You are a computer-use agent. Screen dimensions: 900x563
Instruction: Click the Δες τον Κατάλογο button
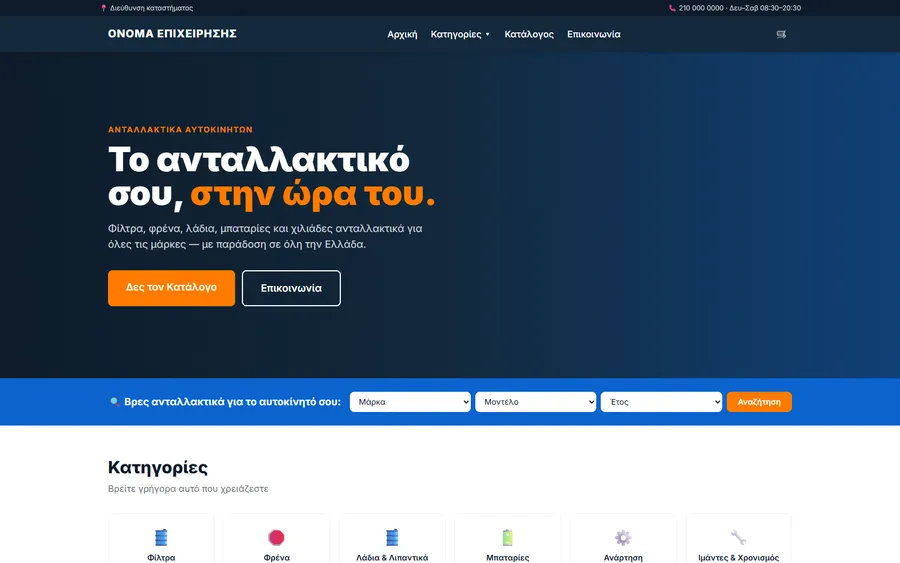[171, 288]
